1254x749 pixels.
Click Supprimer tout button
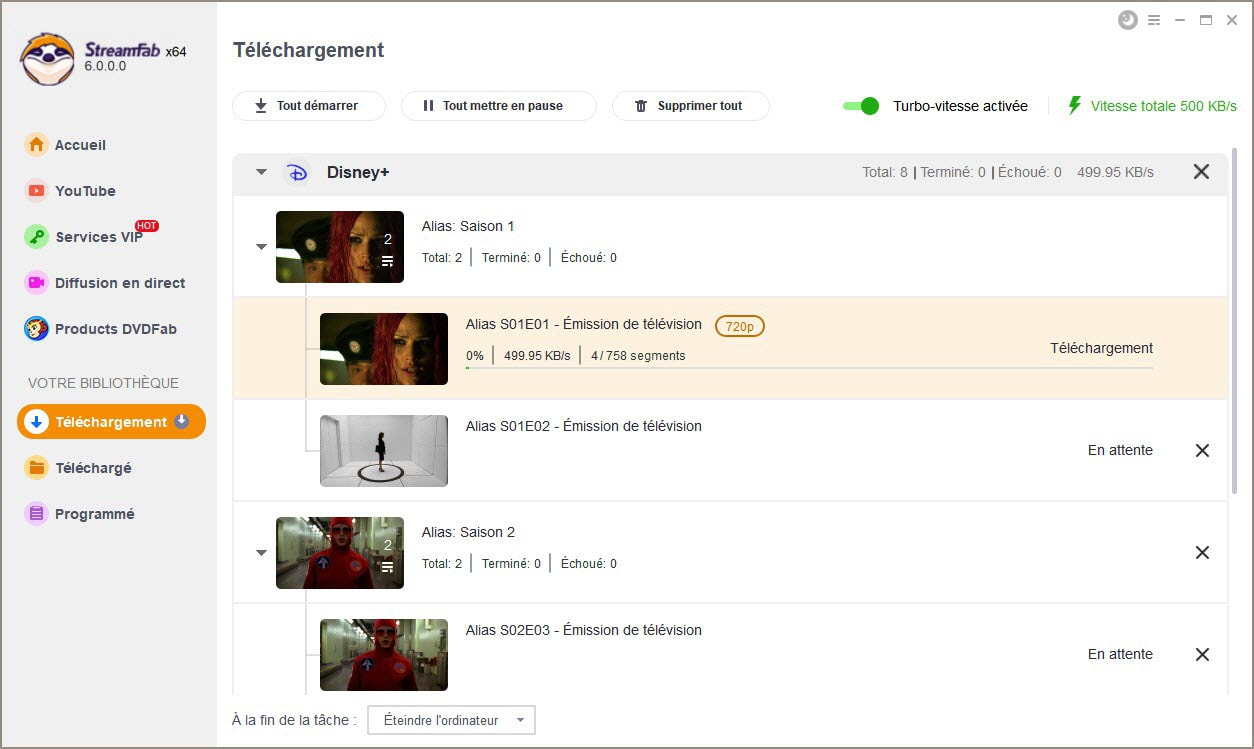tap(691, 106)
